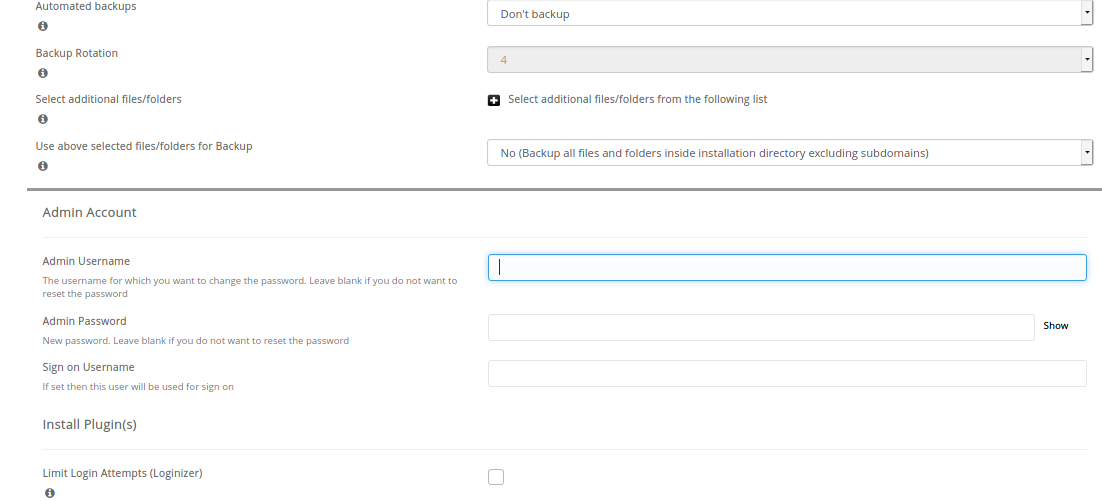This screenshot has height=501, width=1102.
Task: Click the Install Plugin(s) section heading
Action: [89, 425]
